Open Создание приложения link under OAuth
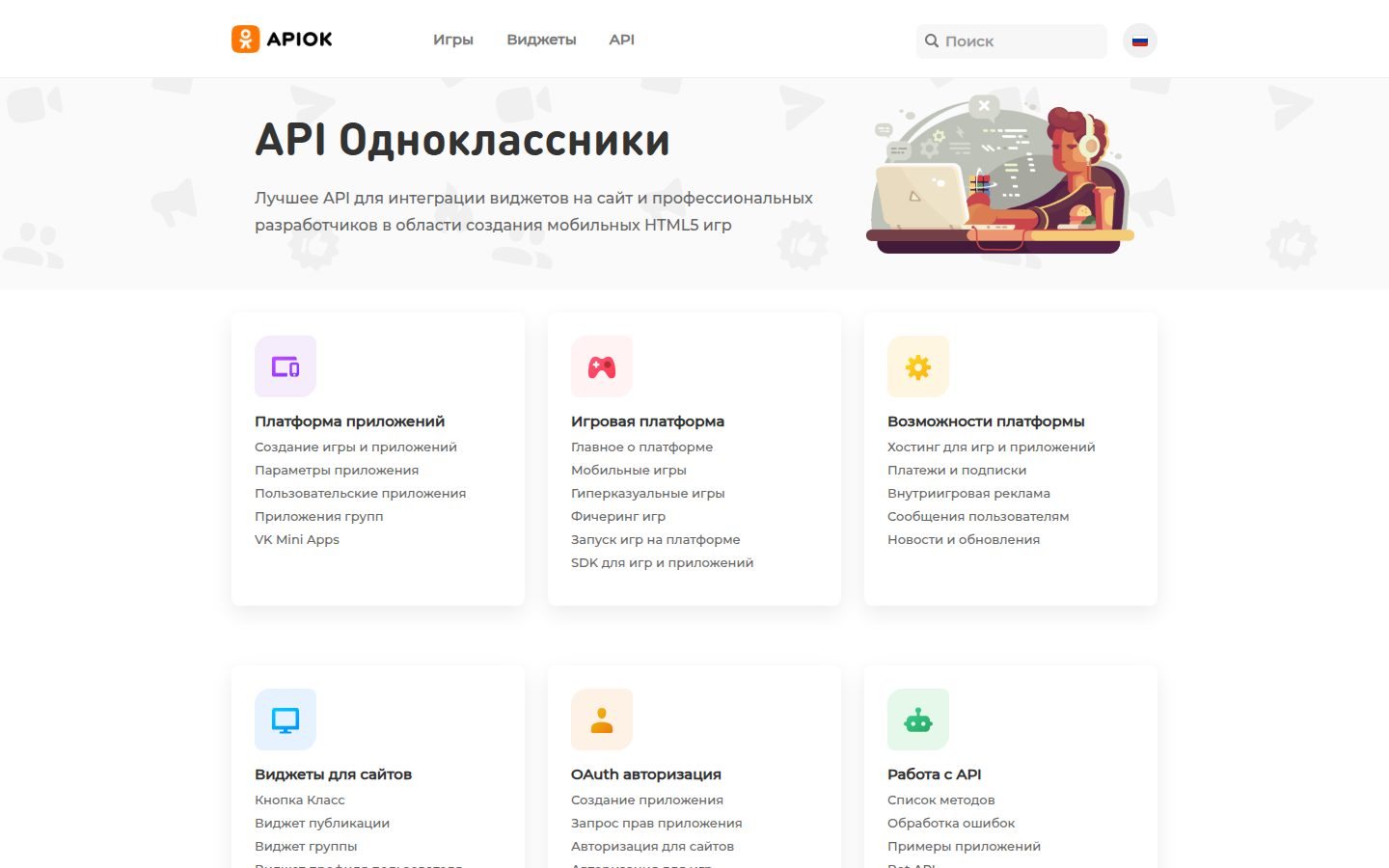The height and width of the screenshot is (868, 1389). tap(646, 800)
